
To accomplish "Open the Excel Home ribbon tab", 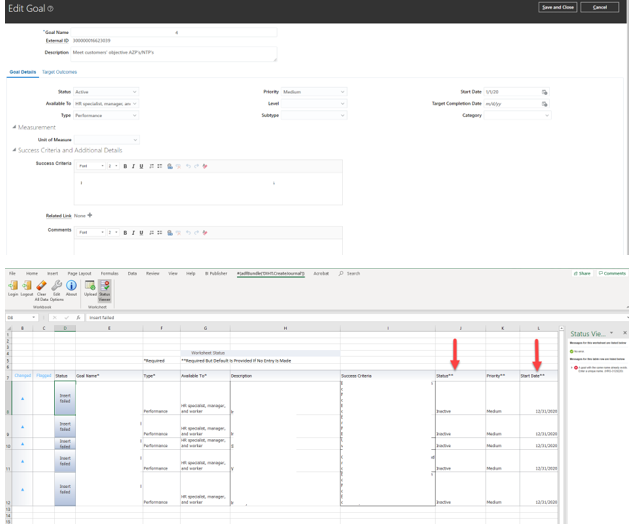I will click(x=32, y=273).
